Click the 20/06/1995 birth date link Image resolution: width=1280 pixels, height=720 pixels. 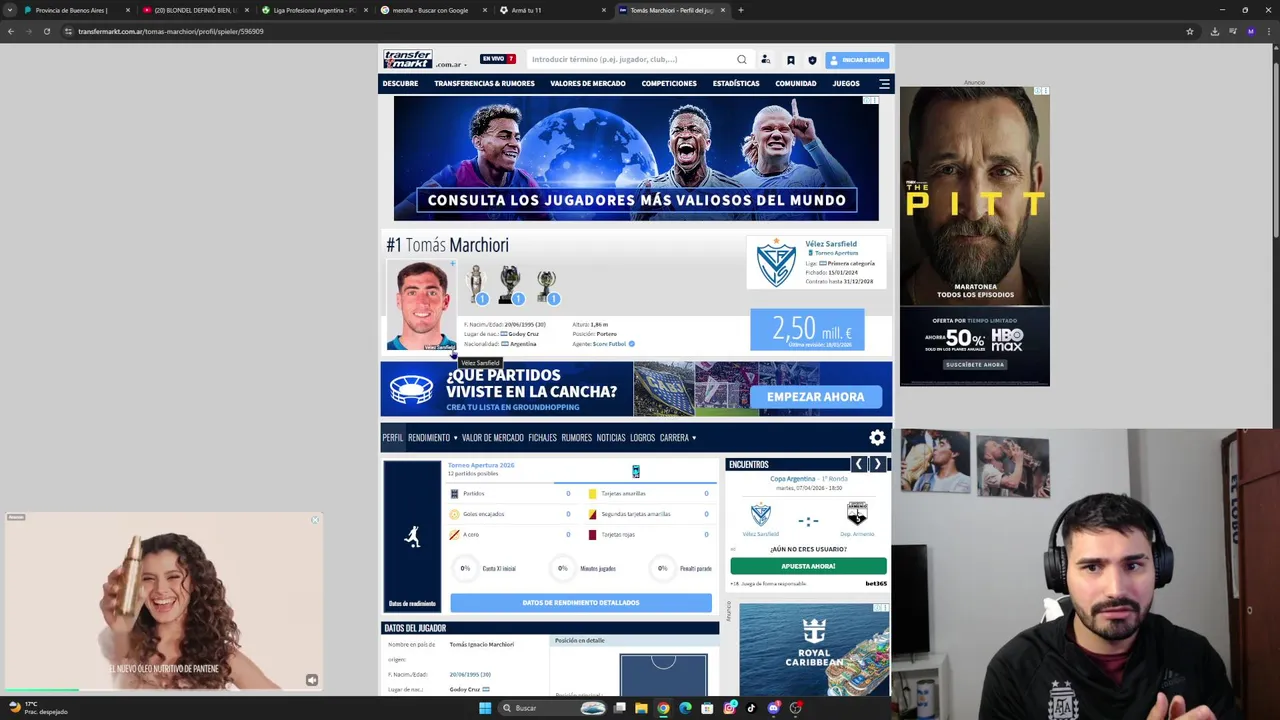(x=470, y=675)
